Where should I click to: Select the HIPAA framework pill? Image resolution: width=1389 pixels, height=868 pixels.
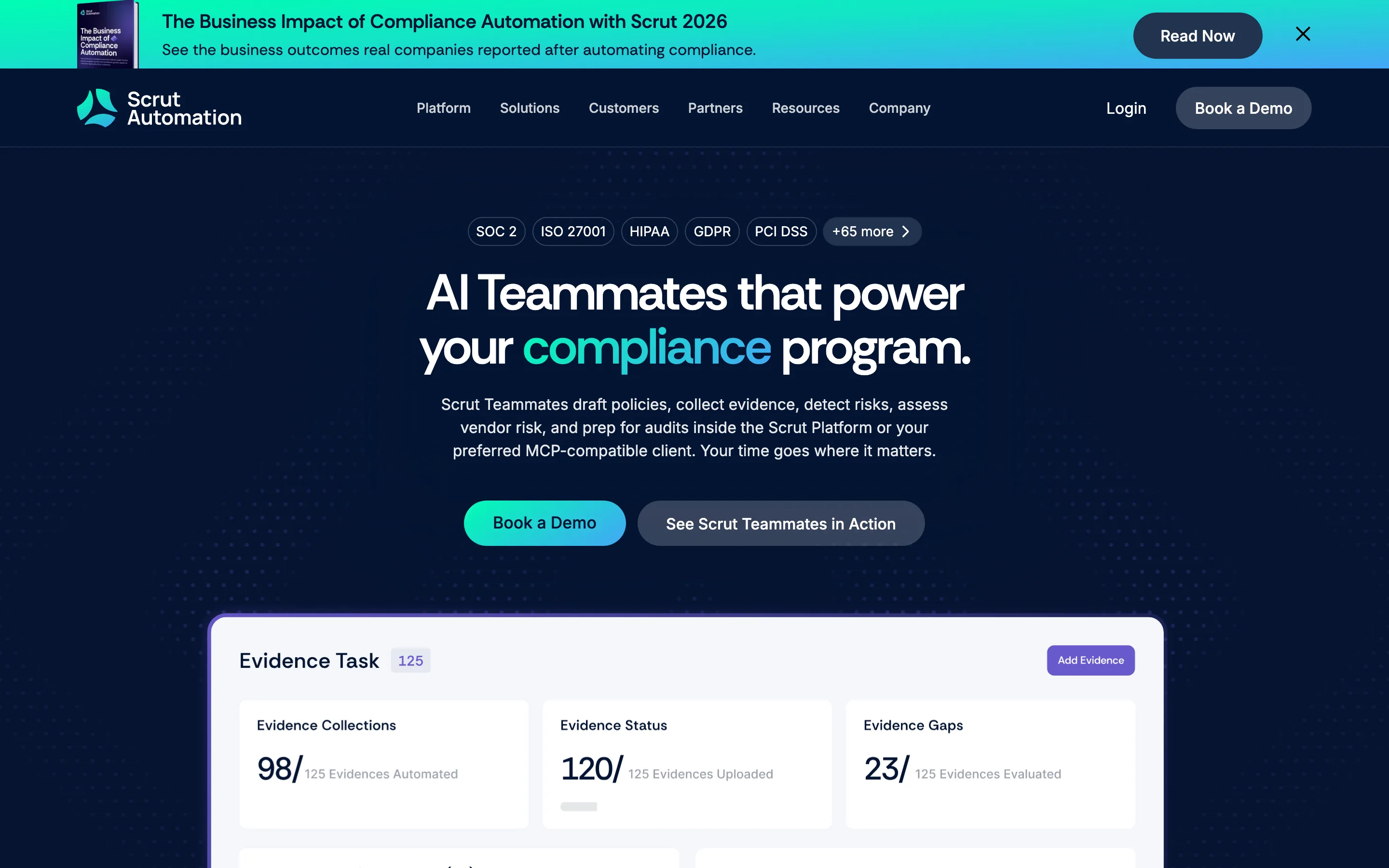(649, 231)
